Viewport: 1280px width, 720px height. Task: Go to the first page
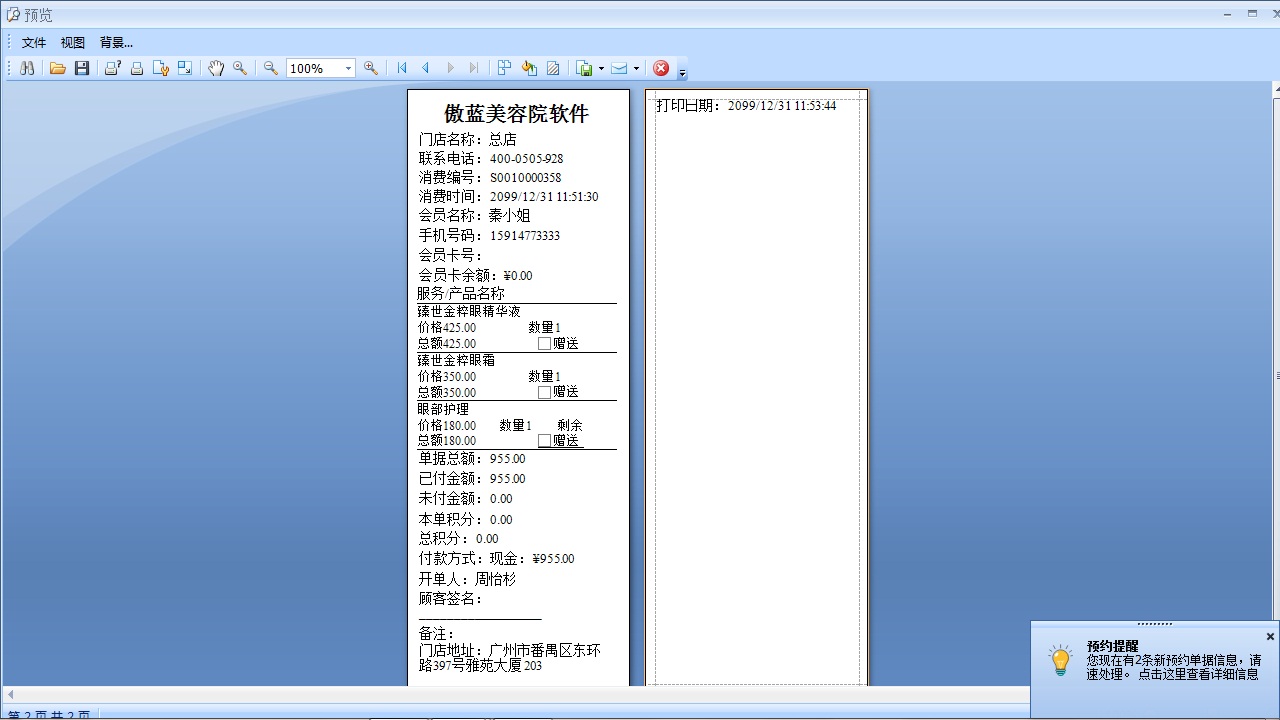pos(402,68)
